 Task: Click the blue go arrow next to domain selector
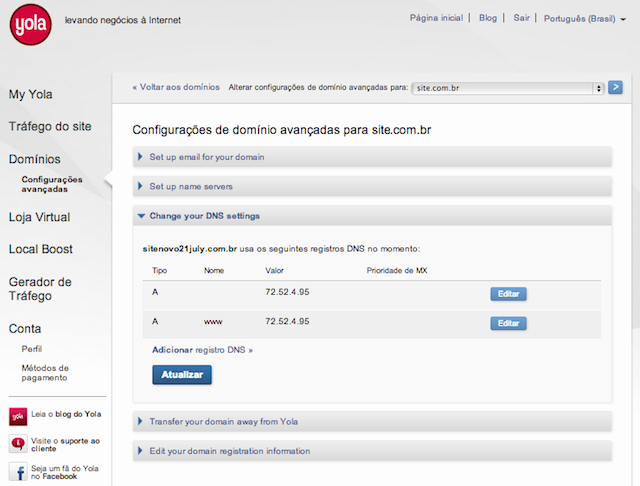(616, 88)
